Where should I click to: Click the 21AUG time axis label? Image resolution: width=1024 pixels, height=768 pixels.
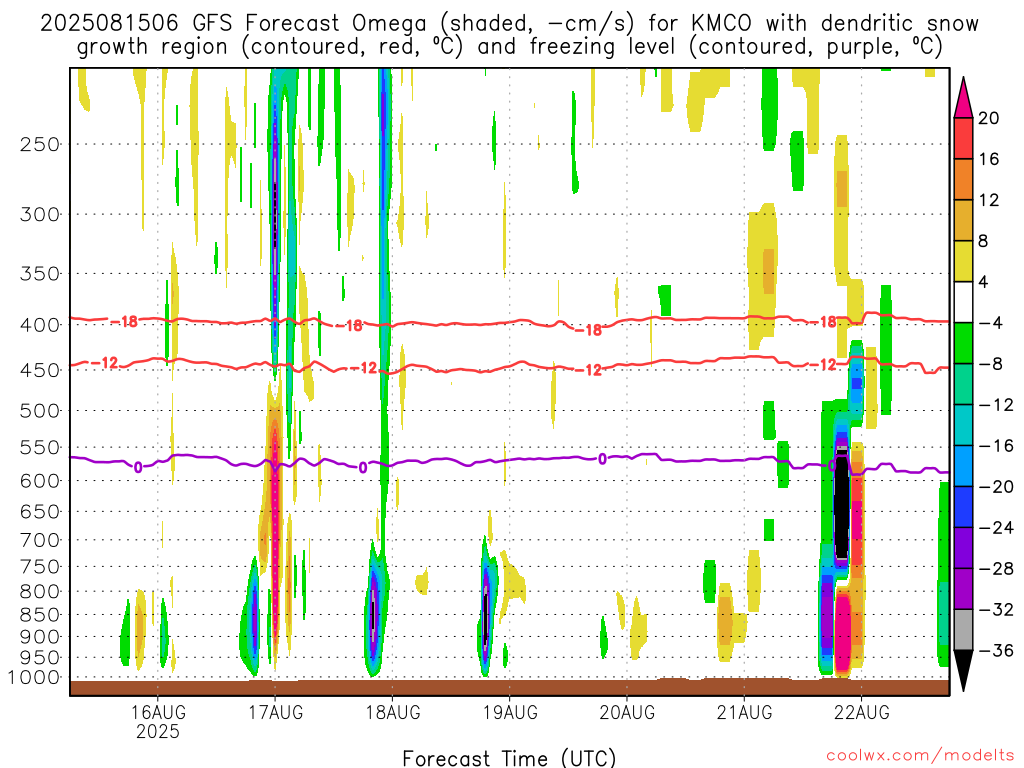point(744,712)
